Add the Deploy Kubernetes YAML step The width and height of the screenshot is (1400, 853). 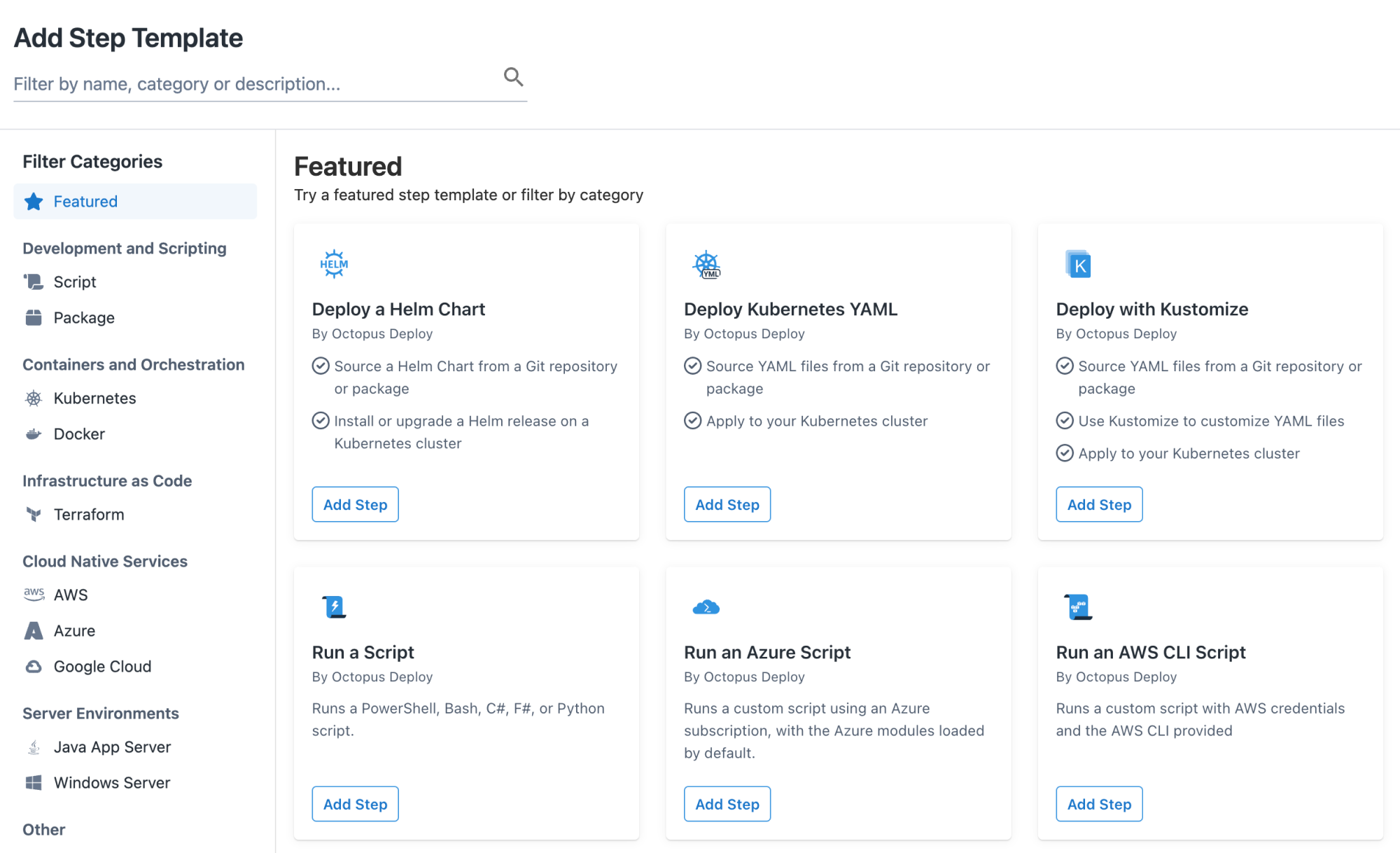(727, 504)
